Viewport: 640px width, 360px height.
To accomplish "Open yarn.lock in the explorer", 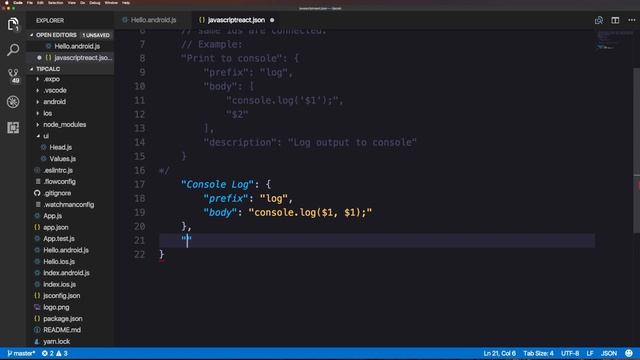I will click(56, 341).
